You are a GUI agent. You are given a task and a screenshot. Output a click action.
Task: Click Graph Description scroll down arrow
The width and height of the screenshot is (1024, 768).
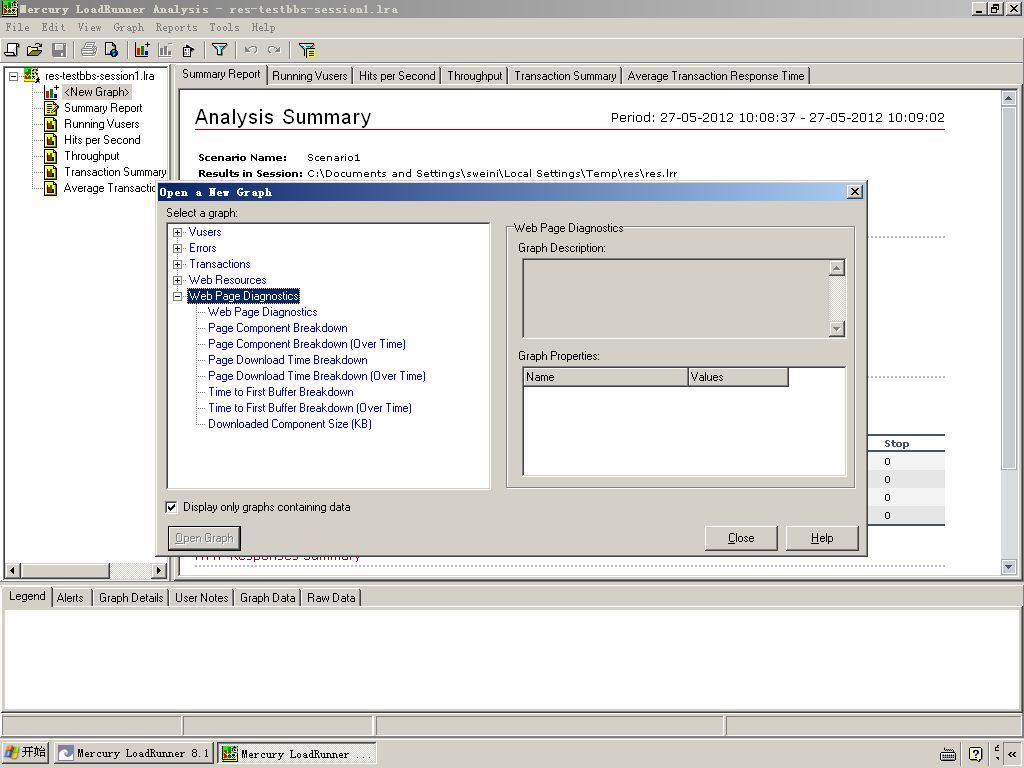coord(837,328)
